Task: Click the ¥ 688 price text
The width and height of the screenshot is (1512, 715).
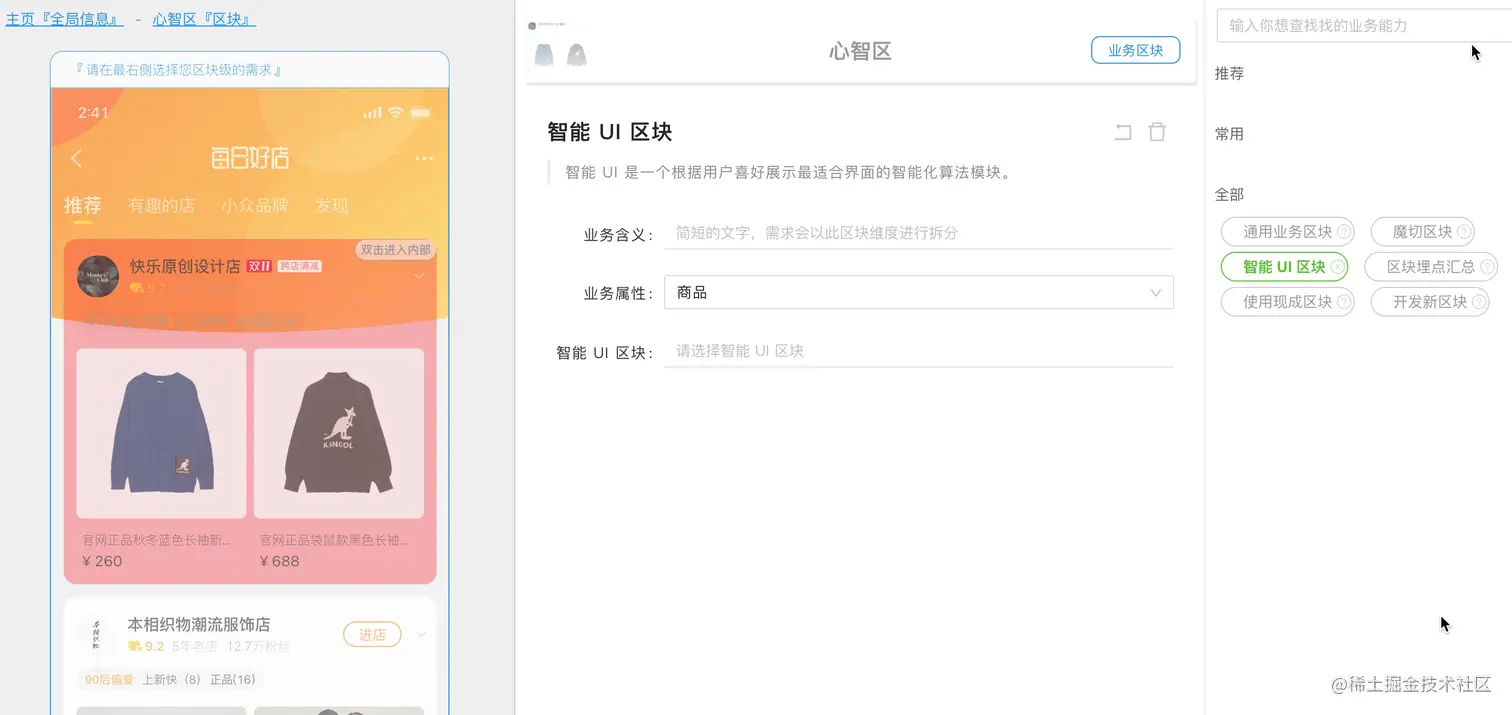Action: (x=280, y=561)
